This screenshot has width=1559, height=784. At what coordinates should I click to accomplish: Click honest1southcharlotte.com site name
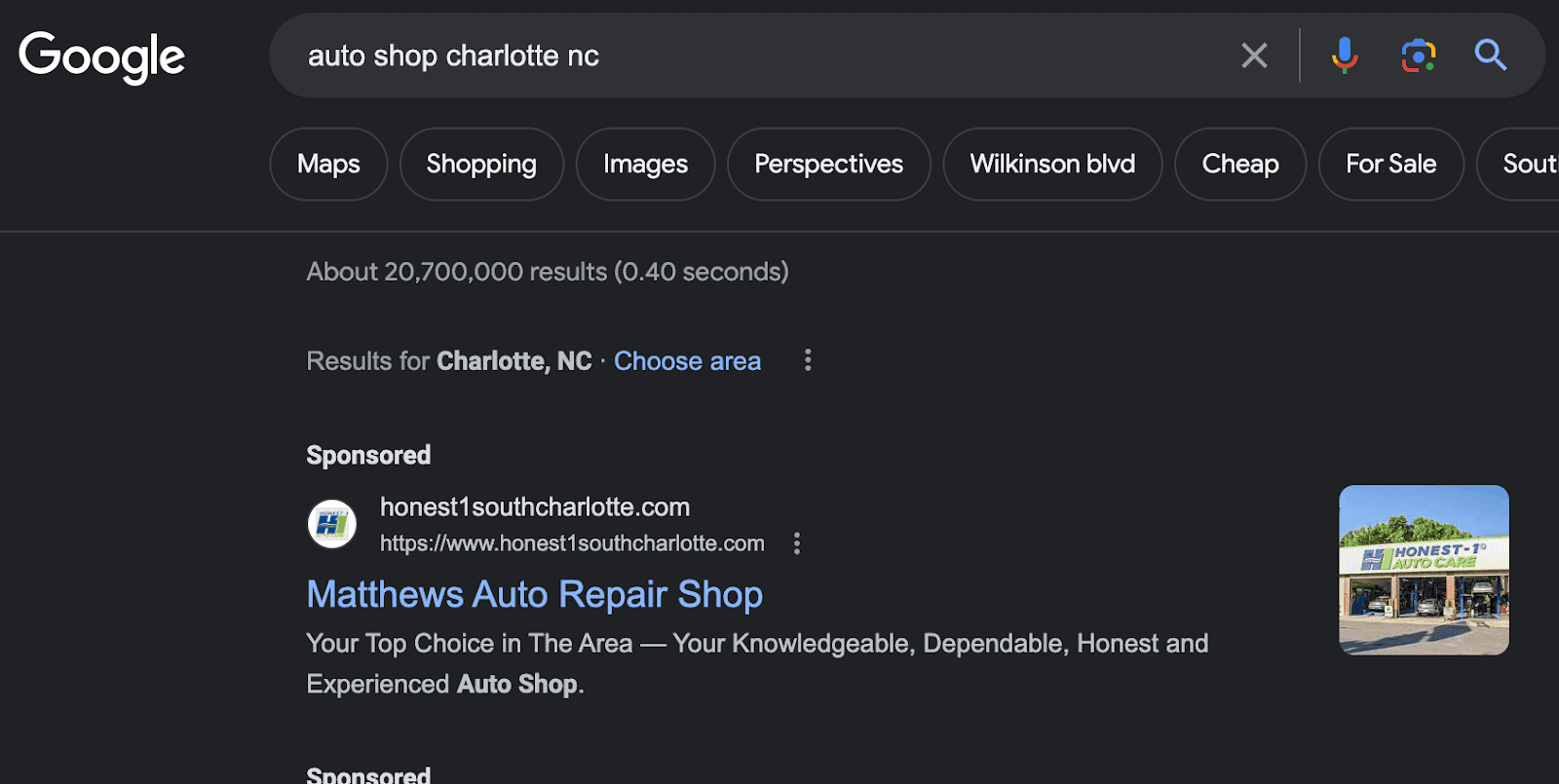(534, 506)
